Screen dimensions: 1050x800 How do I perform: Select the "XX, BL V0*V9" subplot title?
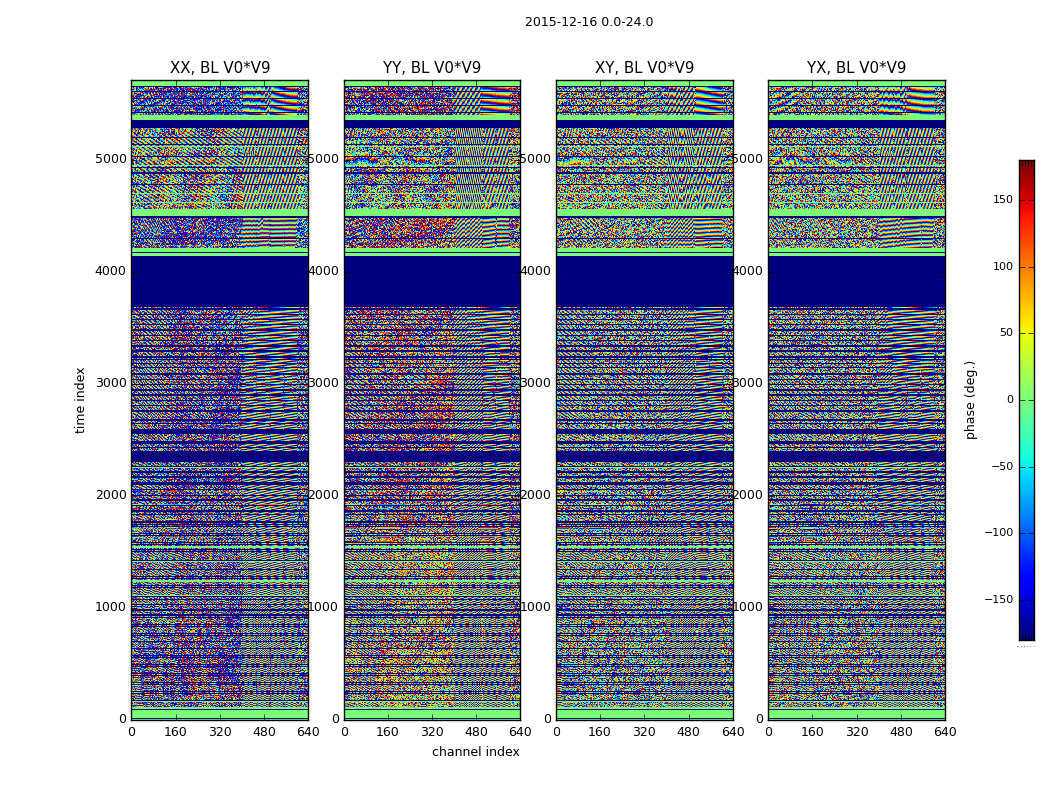[220, 68]
